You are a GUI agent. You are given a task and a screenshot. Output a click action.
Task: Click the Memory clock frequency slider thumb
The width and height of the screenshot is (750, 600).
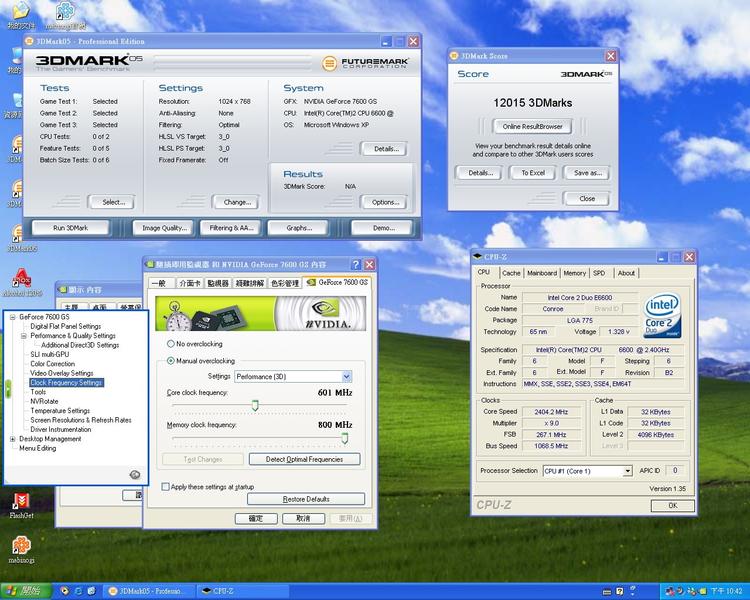(344, 438)
